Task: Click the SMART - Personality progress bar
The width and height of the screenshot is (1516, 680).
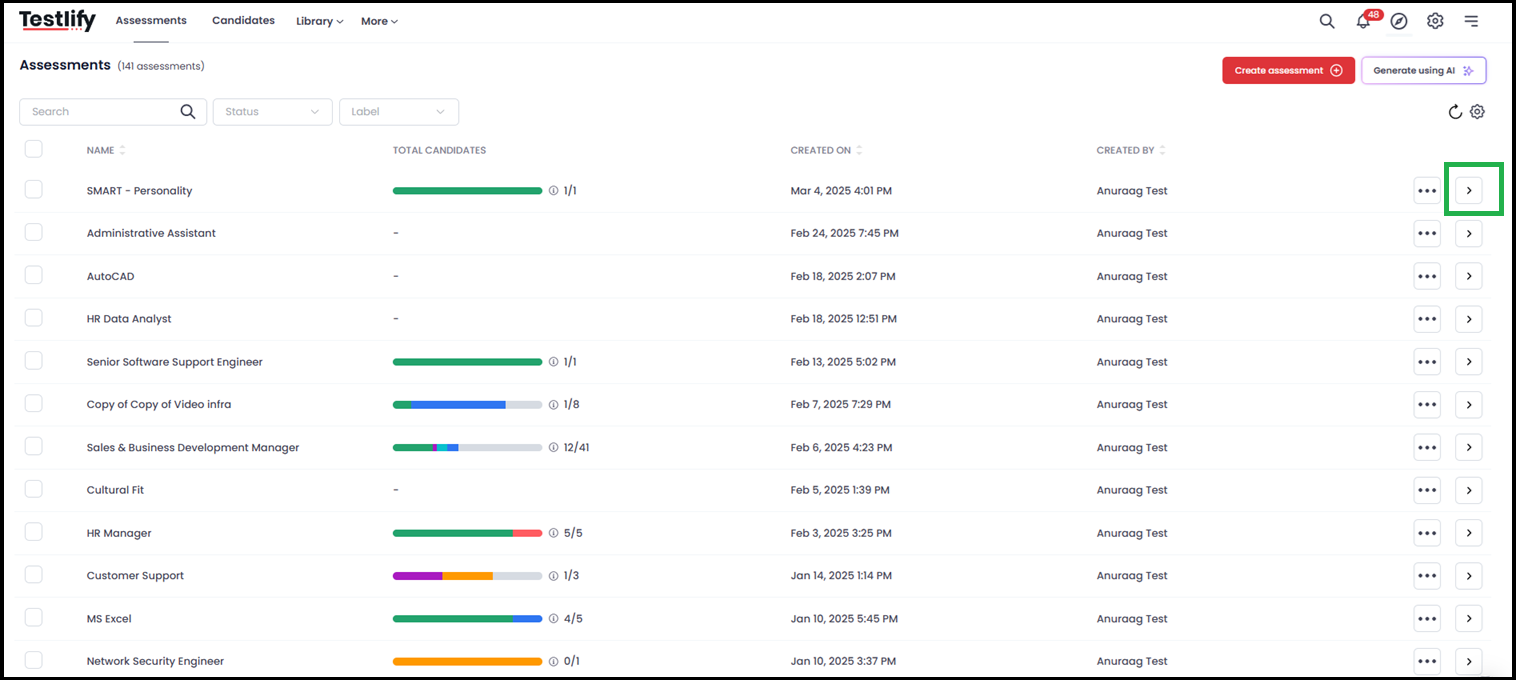Action: coord(467,191)
